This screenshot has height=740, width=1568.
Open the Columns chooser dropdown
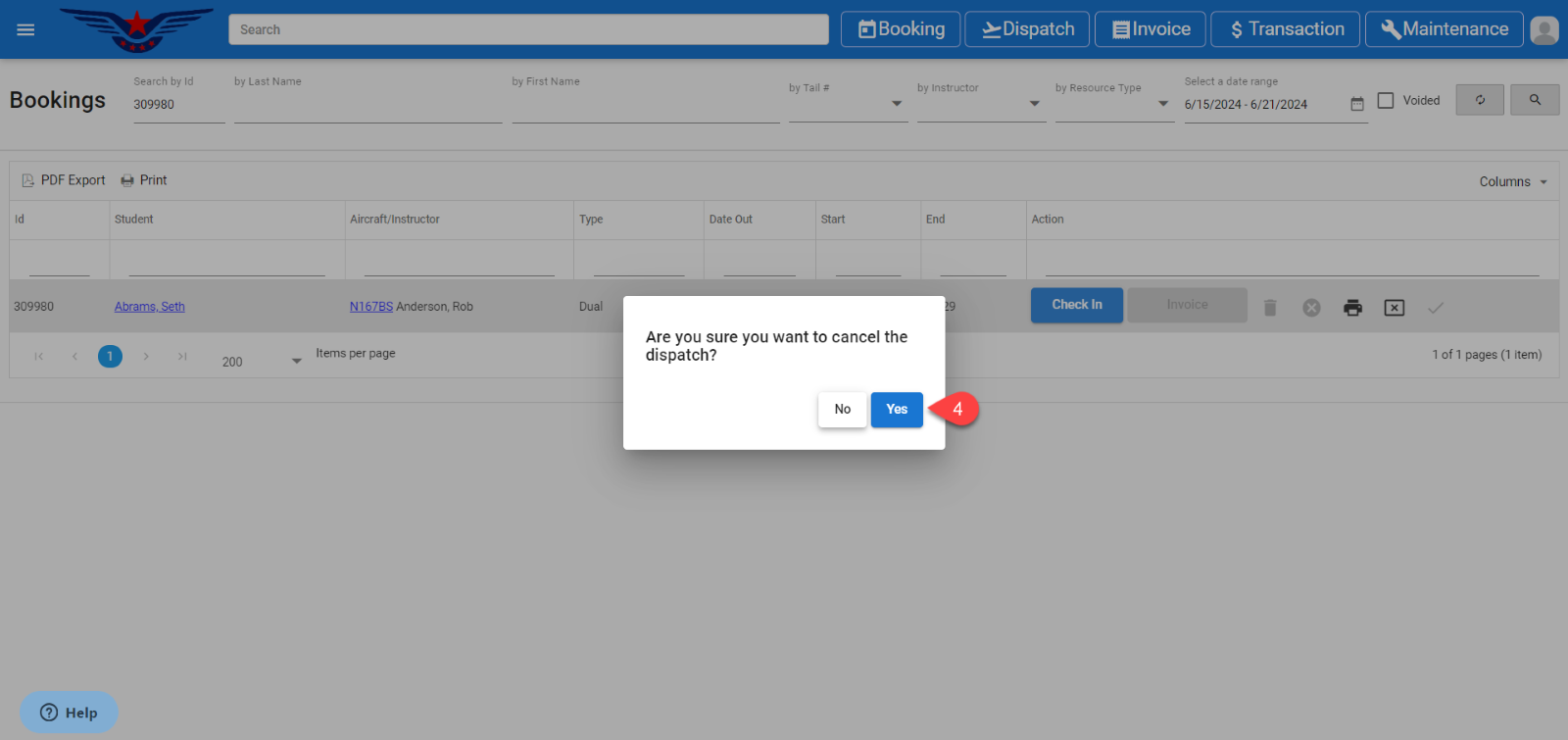[x=1512, y=182]
